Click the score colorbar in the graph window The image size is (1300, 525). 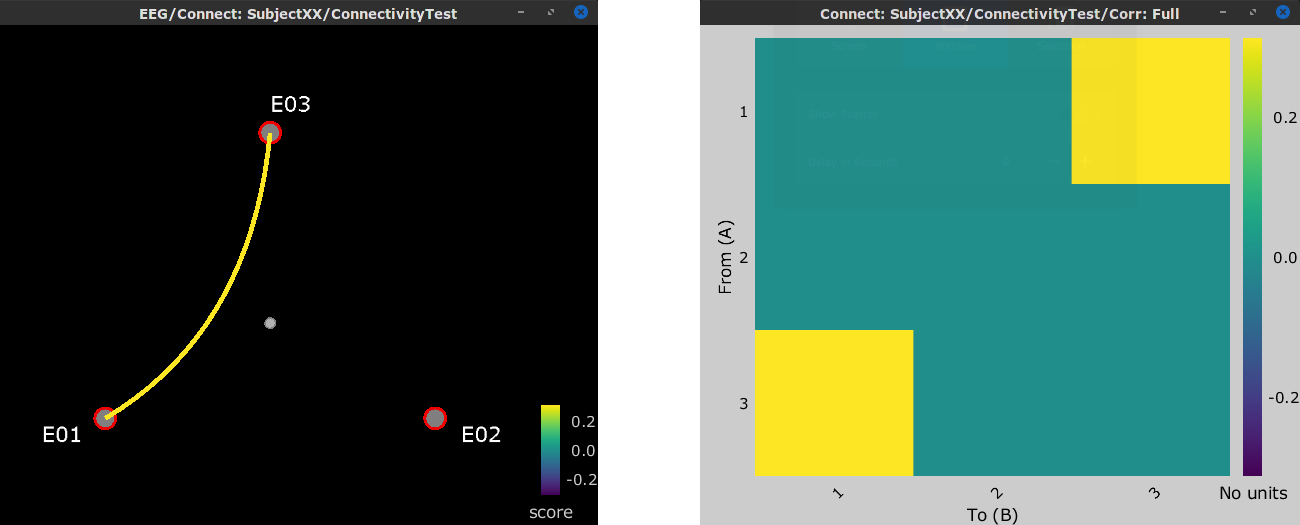(x=550, y=449)
